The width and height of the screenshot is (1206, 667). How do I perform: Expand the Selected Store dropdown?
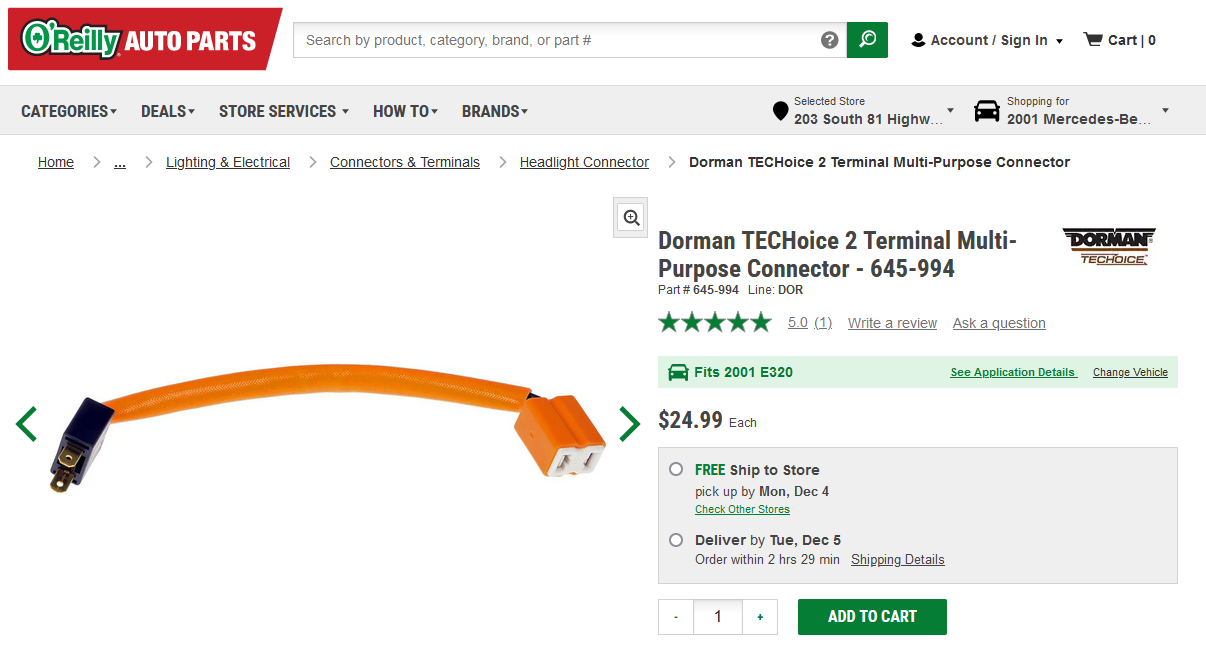coord(864,110)
